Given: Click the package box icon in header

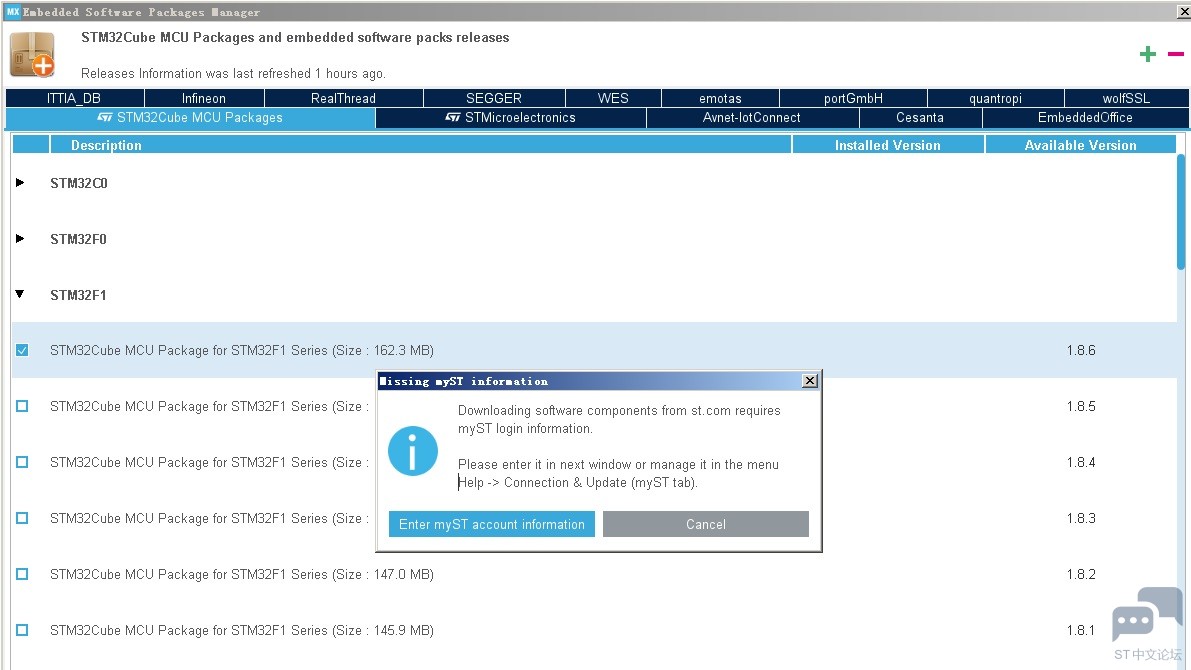Looking at the screenshot, I should (32, 55).
